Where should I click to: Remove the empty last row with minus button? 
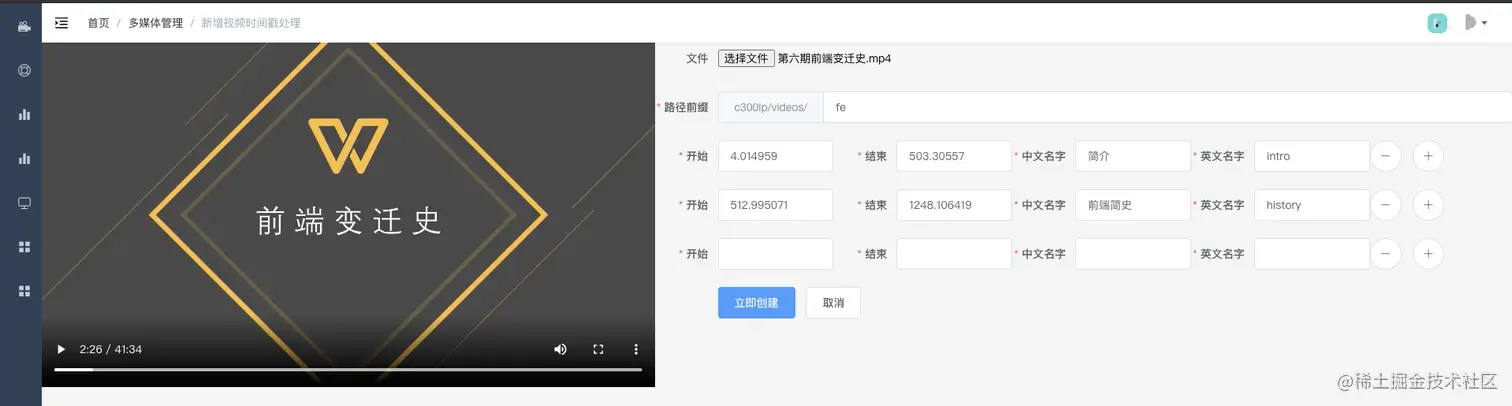click(x=1385, y=254)
